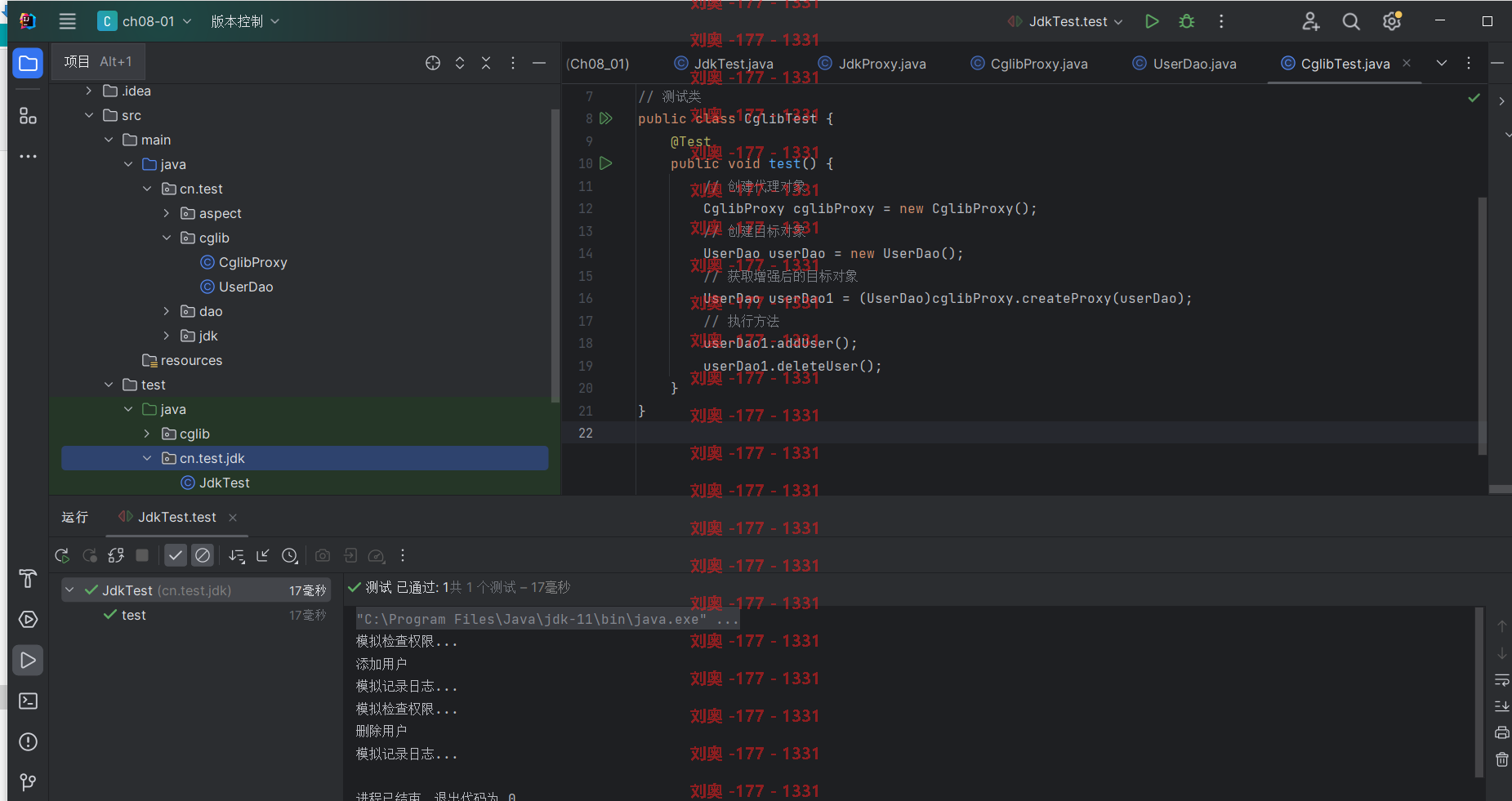Viewport: 1512px width, 801px height.
Task: Open the main hamburger menu
Action: tap(68, 21)
